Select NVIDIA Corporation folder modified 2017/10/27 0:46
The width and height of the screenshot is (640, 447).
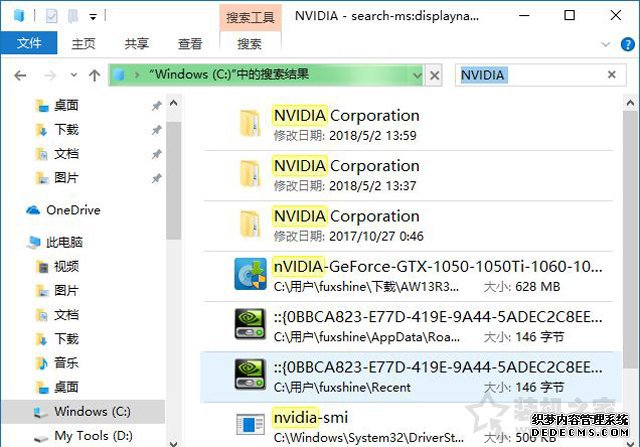(408, 225)
